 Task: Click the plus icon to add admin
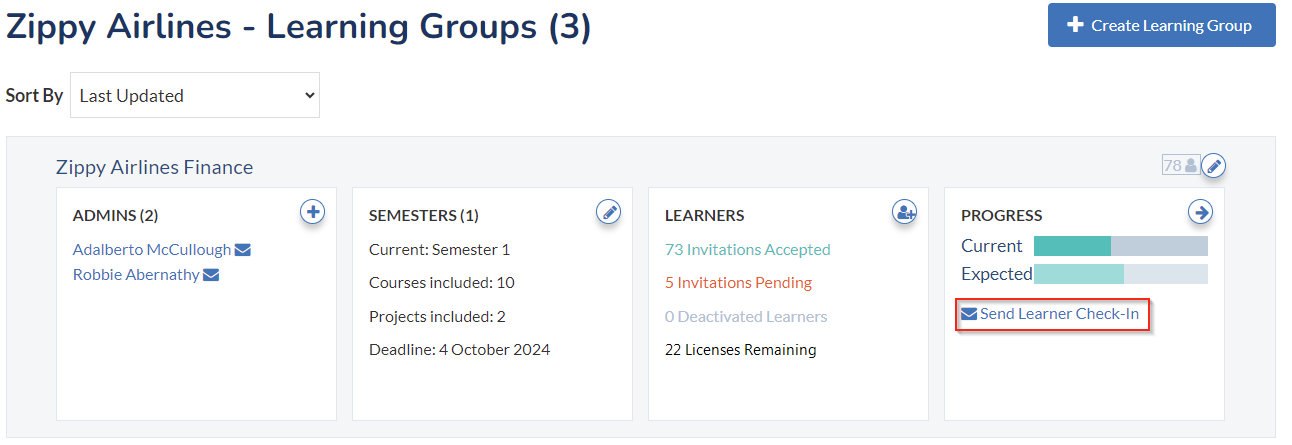point(313,212)
